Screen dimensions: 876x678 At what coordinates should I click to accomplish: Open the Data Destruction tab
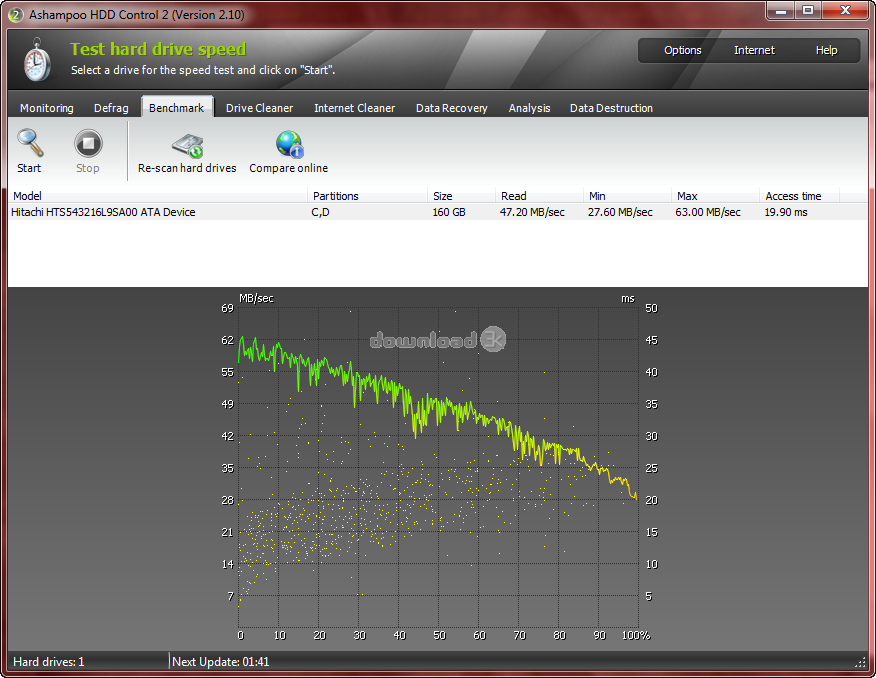pyautogui.click(x=611, y=108)
